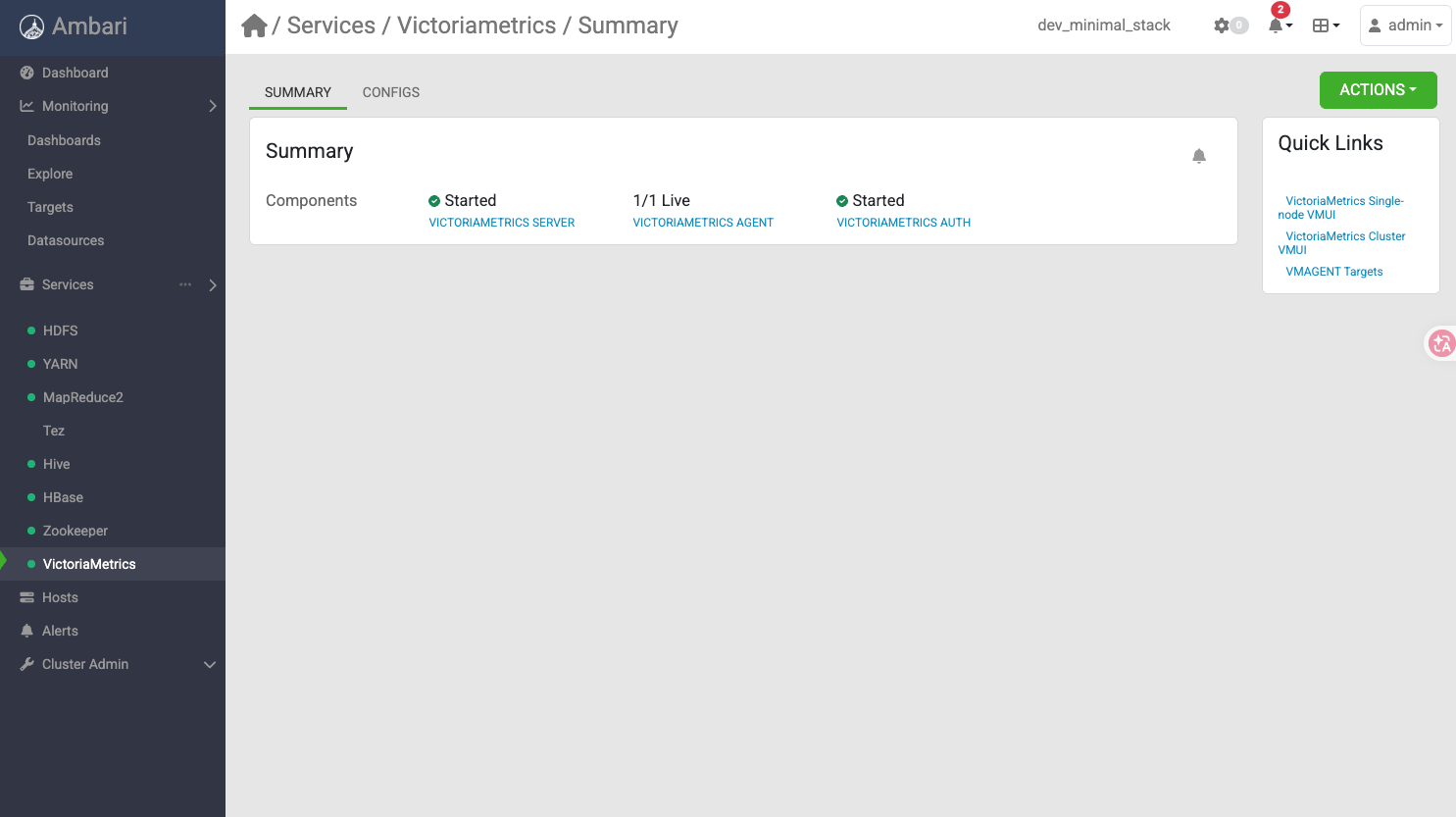Switch to the CONFIGS tab
The width and height of the screenshot is (1456, 817).
[x=391, y=92]
